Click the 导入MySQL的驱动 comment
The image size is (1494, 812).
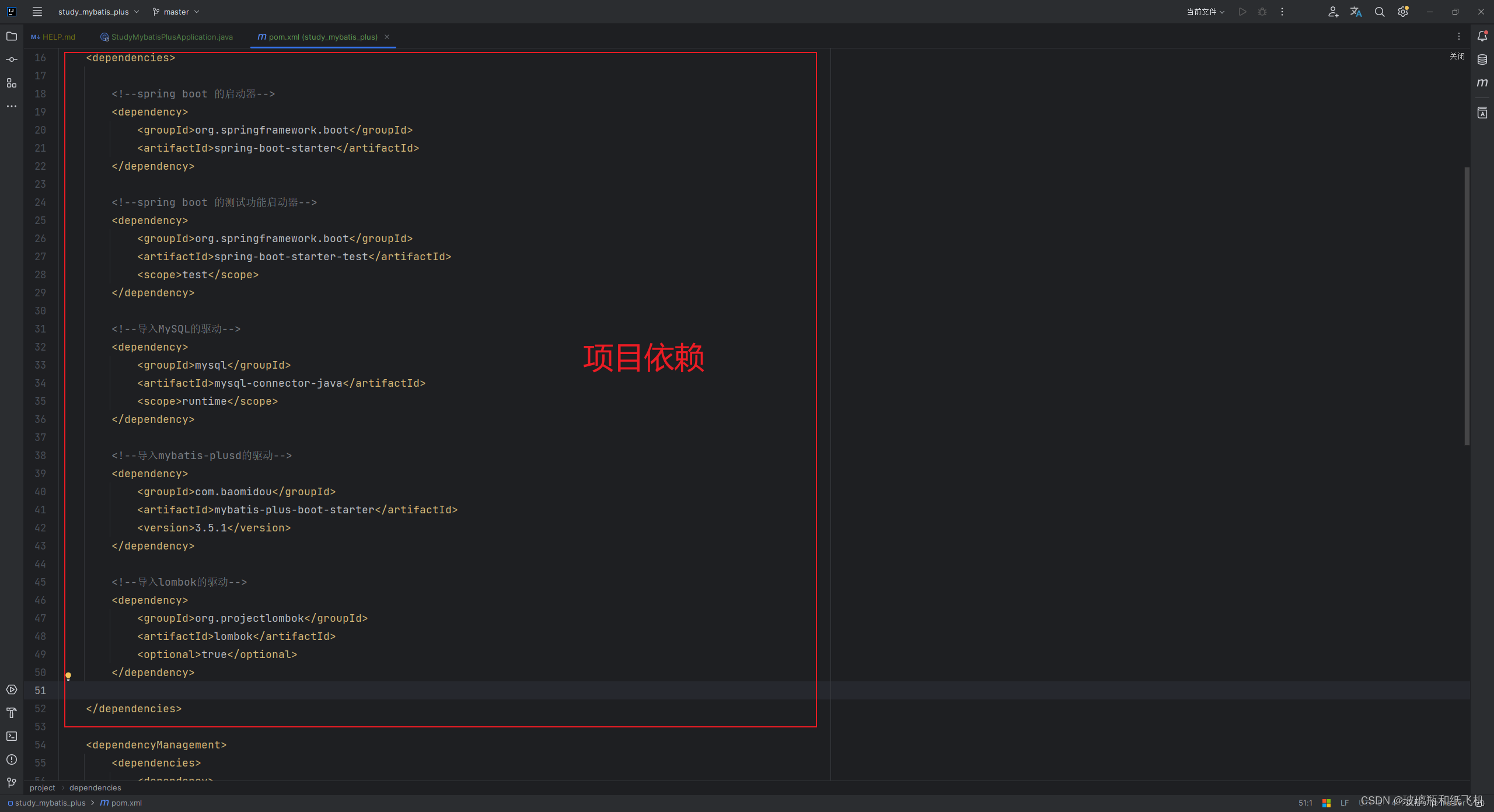[x=176, y=329]
